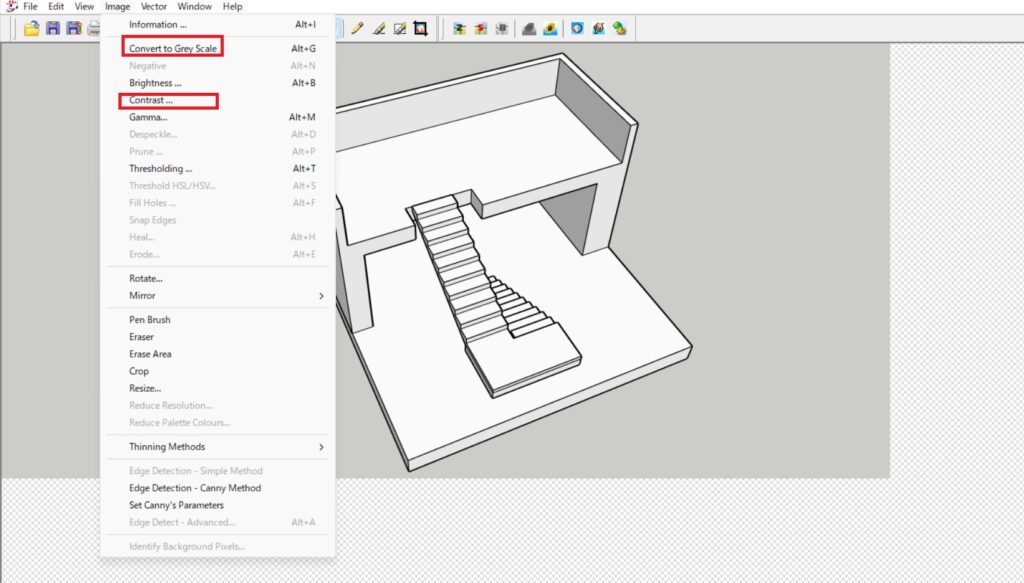Image resolution: width=1024 pixels, height=583 pixels.
Task: Click the yellow and blue toolbar icon
Action: click(x=550, y=29)
